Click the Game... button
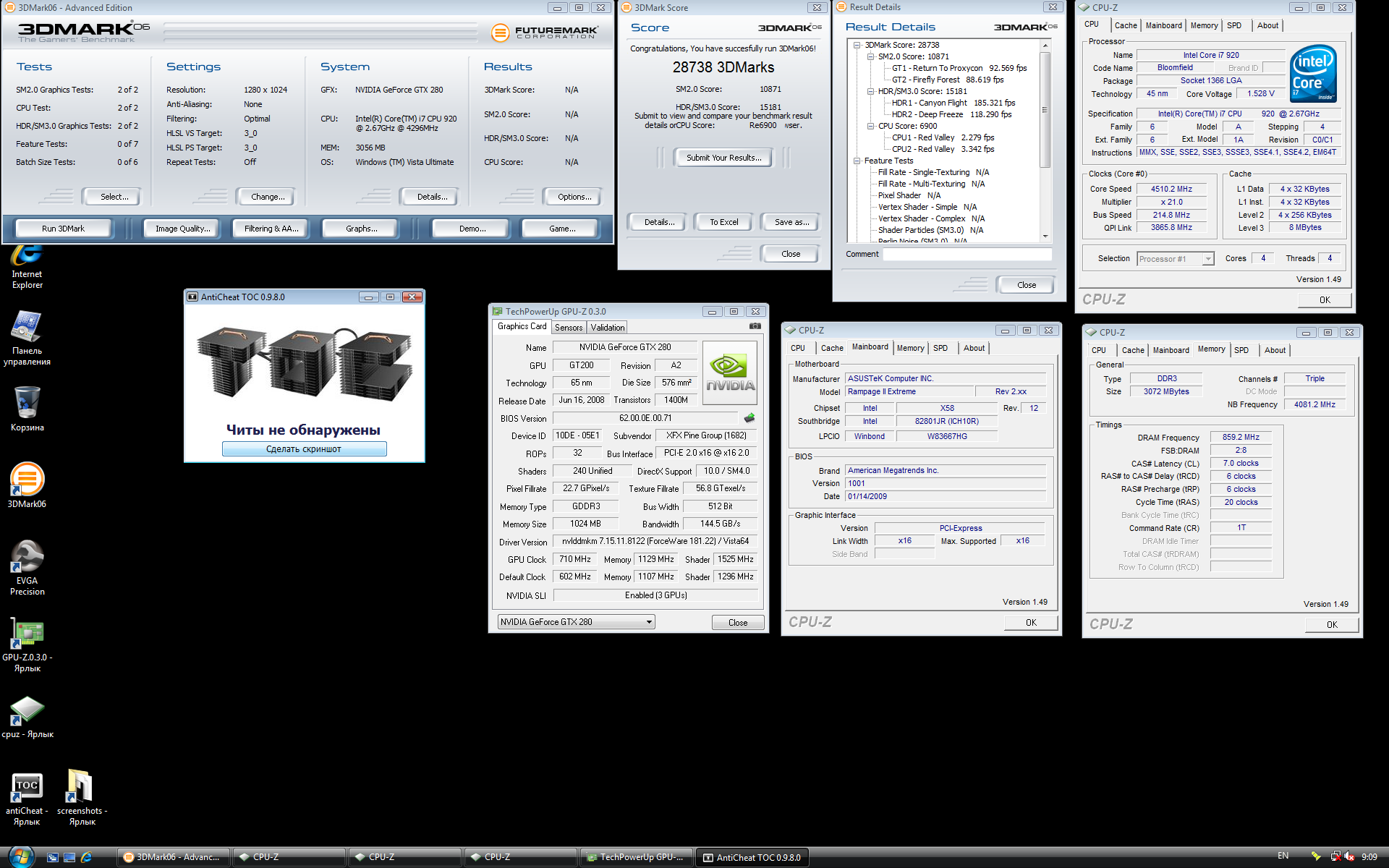The image size is (1389, 868). click(x=561, y=229)
